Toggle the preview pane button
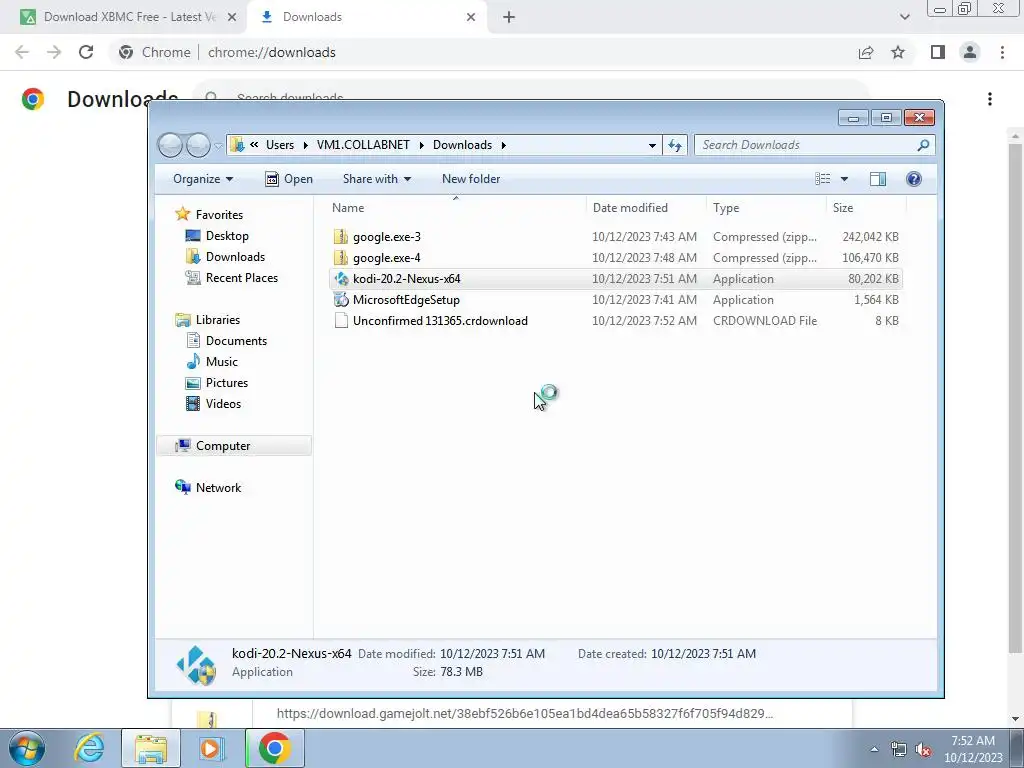Viewport: 1024px width, 768px height. (x=878, y=179)
